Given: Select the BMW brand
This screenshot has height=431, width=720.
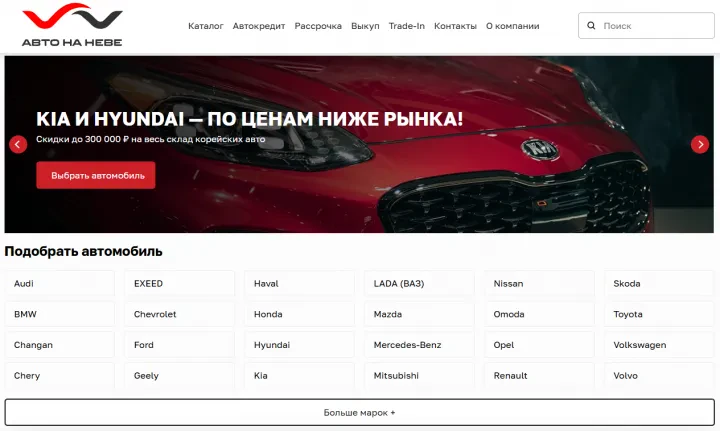Looking at the screenshot, I should click(x=60, y=314).
